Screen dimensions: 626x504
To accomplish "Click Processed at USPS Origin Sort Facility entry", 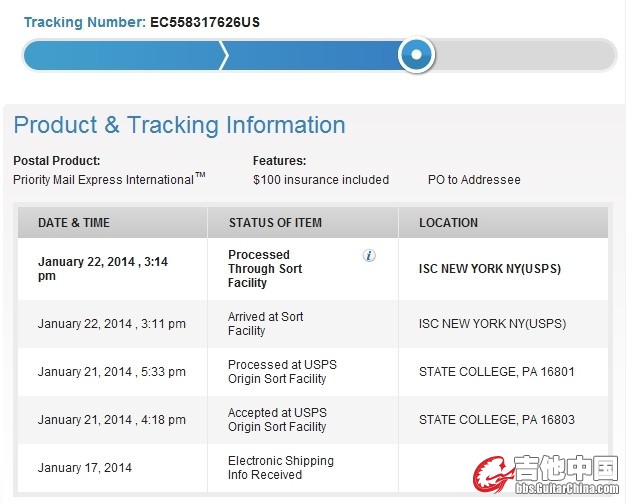I will point(282,371).
